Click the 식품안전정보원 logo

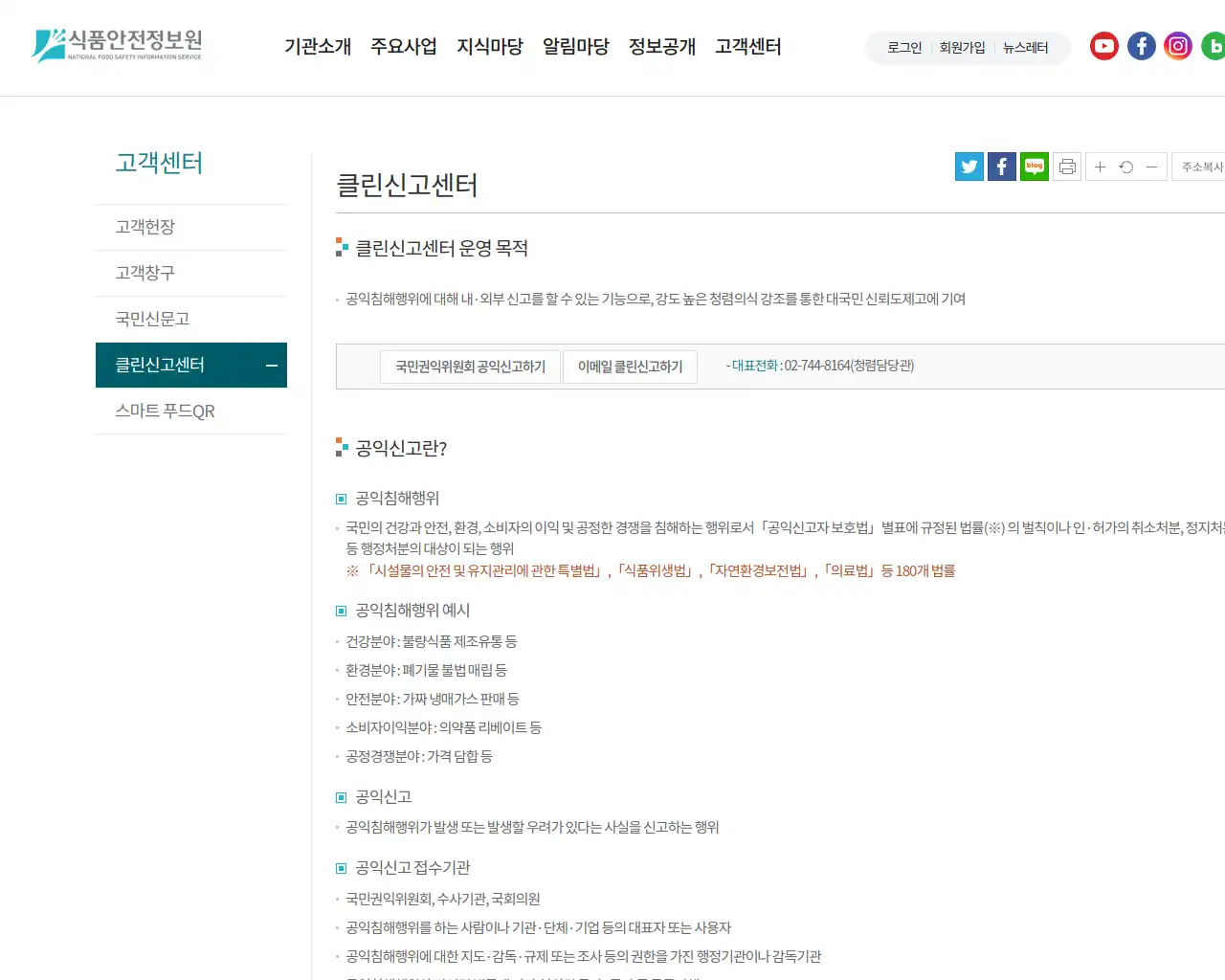(117, 45)
